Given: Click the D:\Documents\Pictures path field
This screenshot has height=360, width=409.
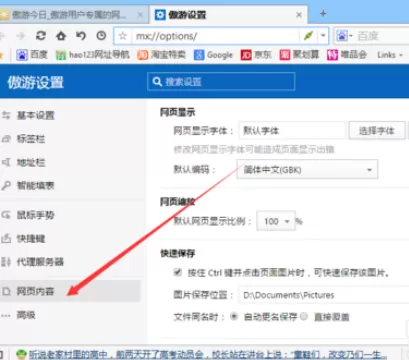Looking at the screenshot, I should pos(323,295).
